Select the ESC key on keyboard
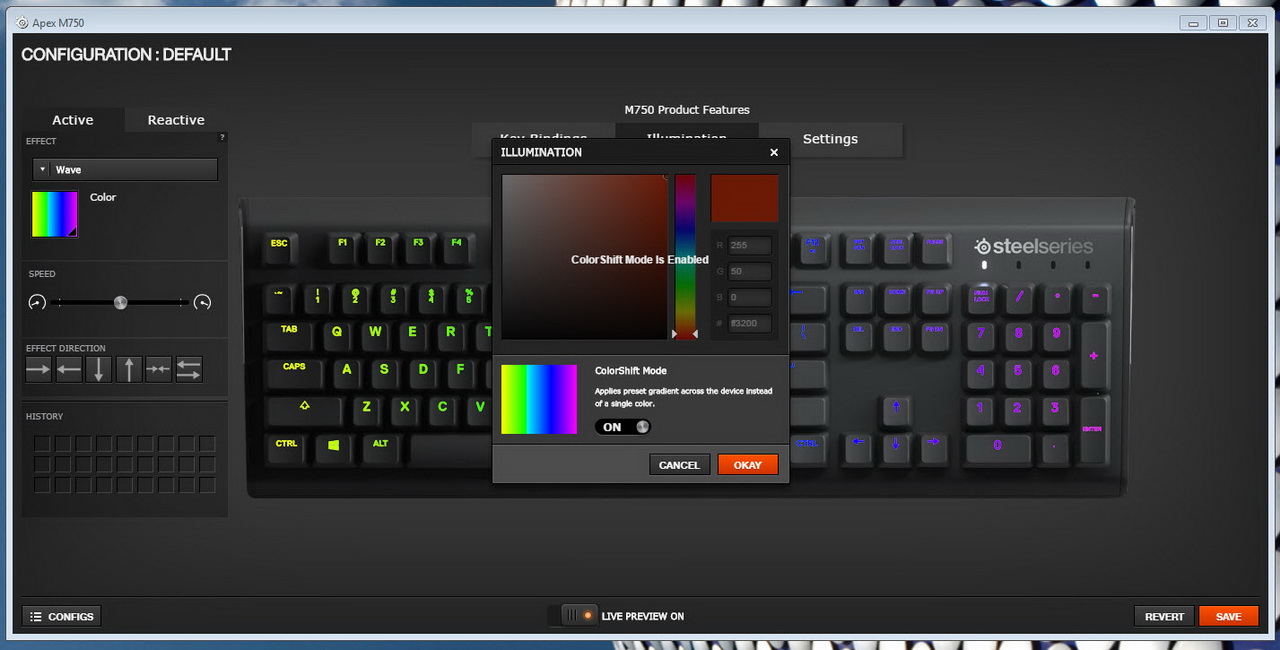The width and height of the screenshot is (1280, 650). click(x=280, y=246)
